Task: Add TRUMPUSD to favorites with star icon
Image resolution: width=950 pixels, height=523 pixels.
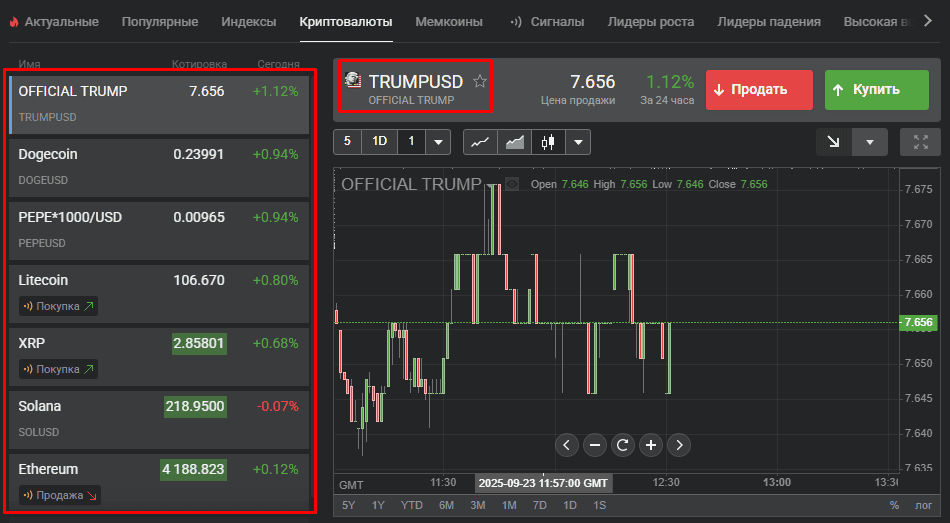Action: pyautogui.click(x=480, y=81)
